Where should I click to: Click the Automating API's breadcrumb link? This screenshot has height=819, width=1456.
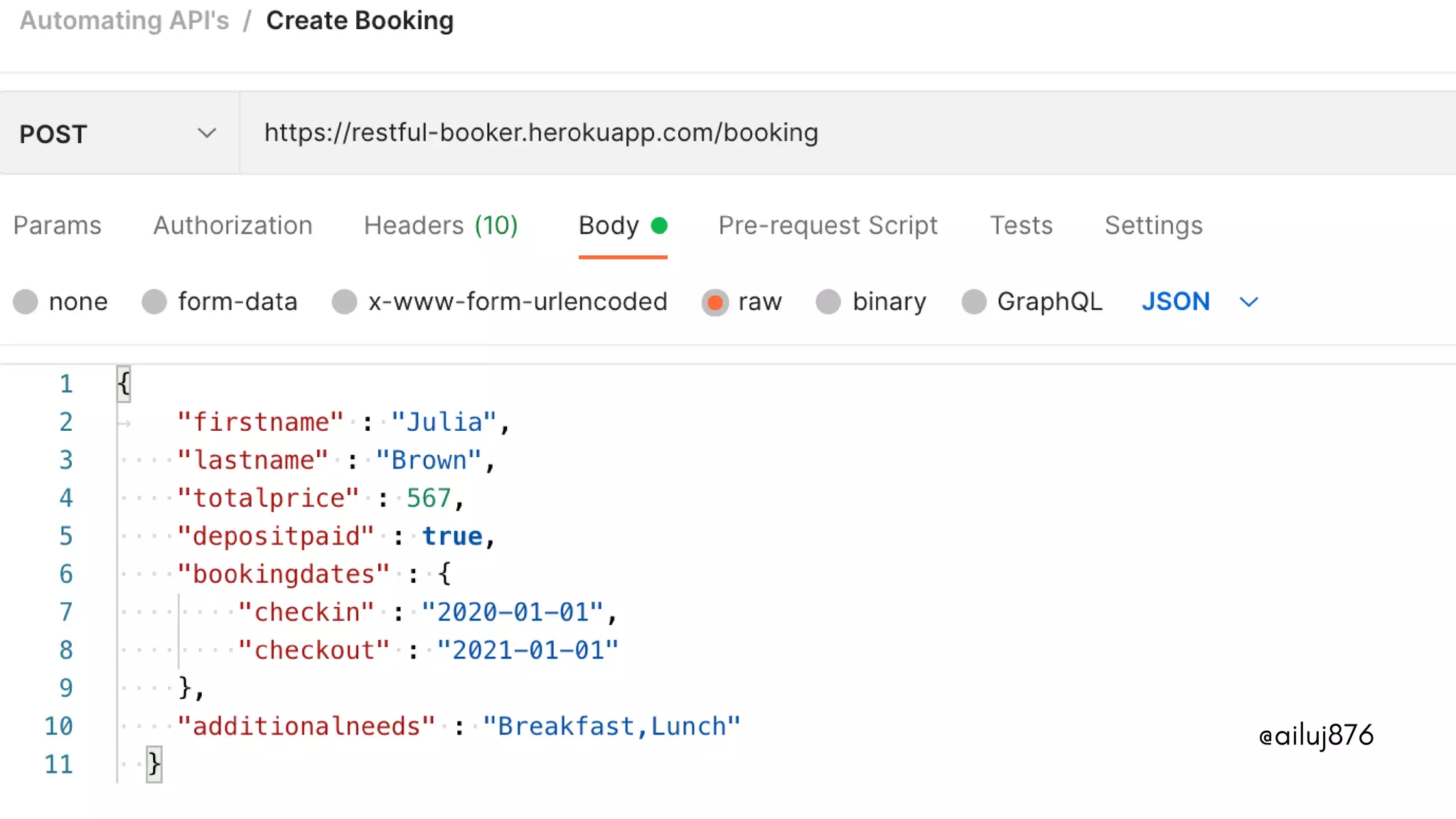point(124,21)
